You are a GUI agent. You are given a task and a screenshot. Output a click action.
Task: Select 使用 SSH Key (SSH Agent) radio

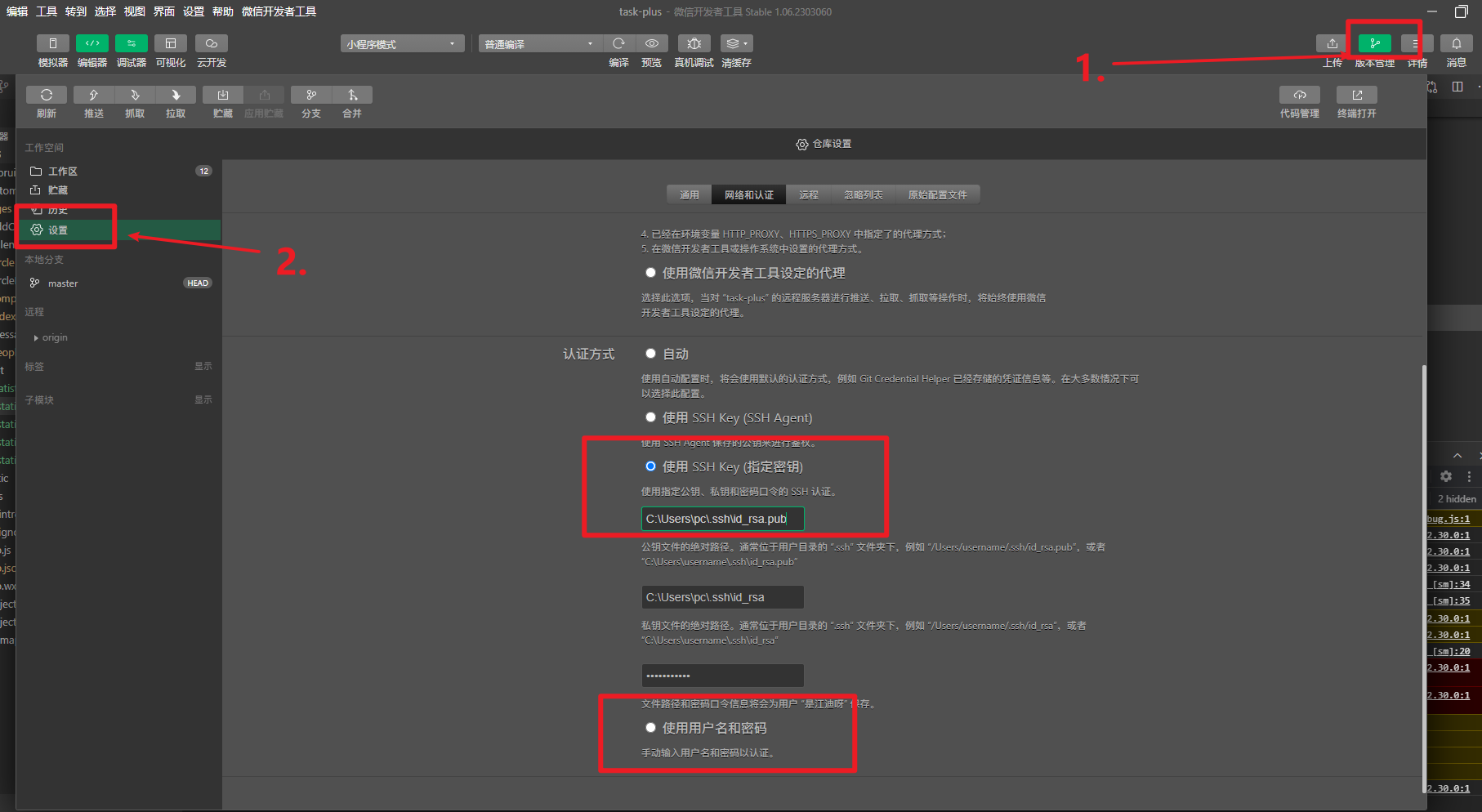650,417
